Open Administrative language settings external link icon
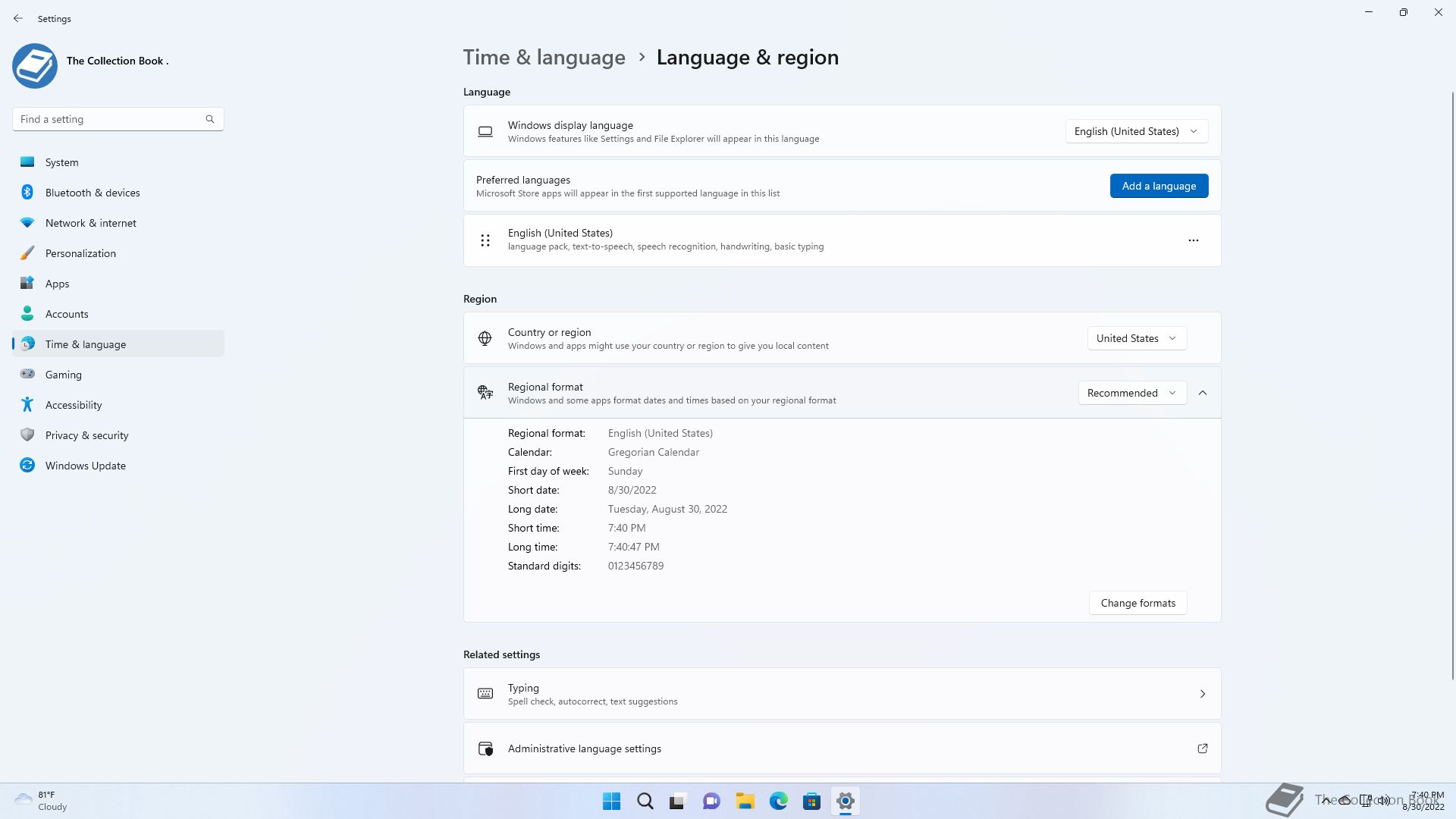This screenshot has width=1456, height=819. pyautogui.click(x=1202, y=748)
